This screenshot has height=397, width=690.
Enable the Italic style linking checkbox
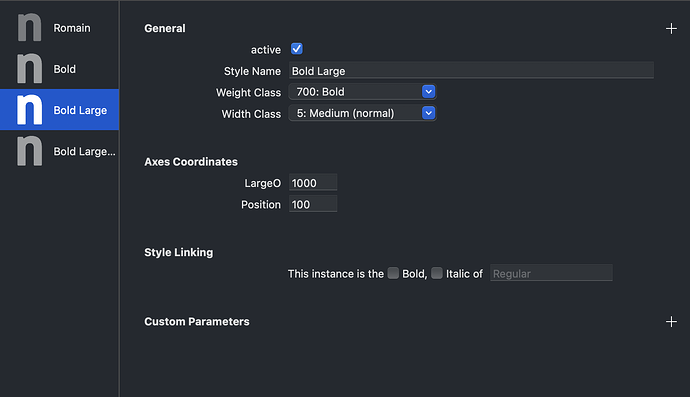point(437,273)
